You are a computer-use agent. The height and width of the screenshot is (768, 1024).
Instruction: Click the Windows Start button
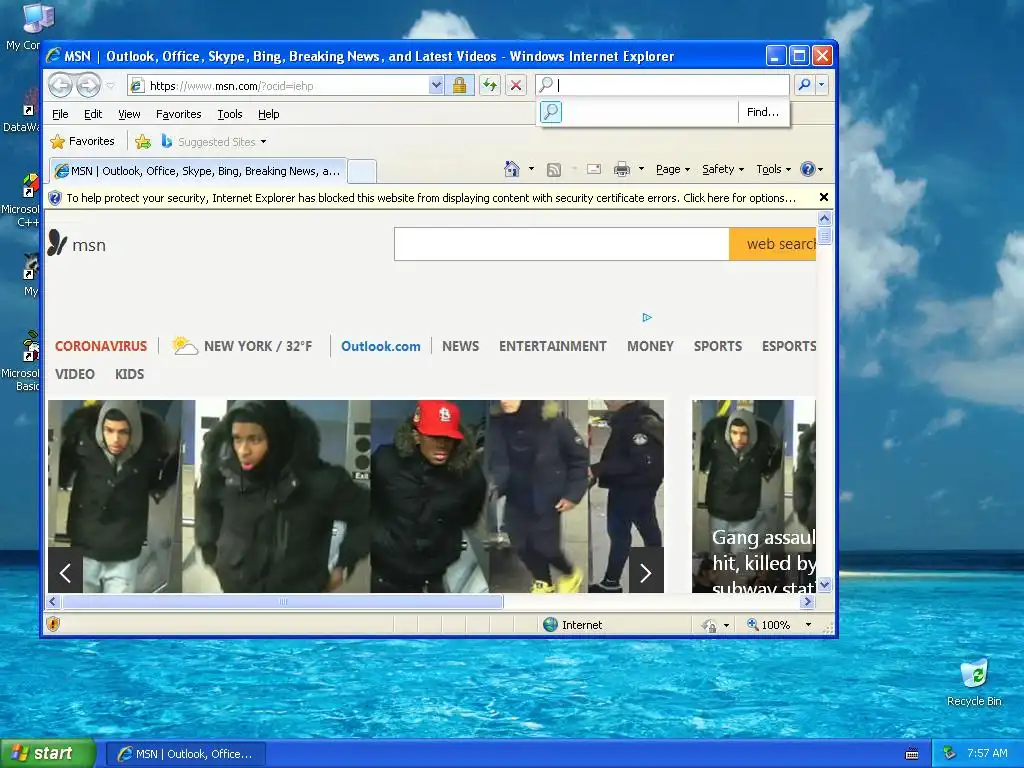(47, 753)
